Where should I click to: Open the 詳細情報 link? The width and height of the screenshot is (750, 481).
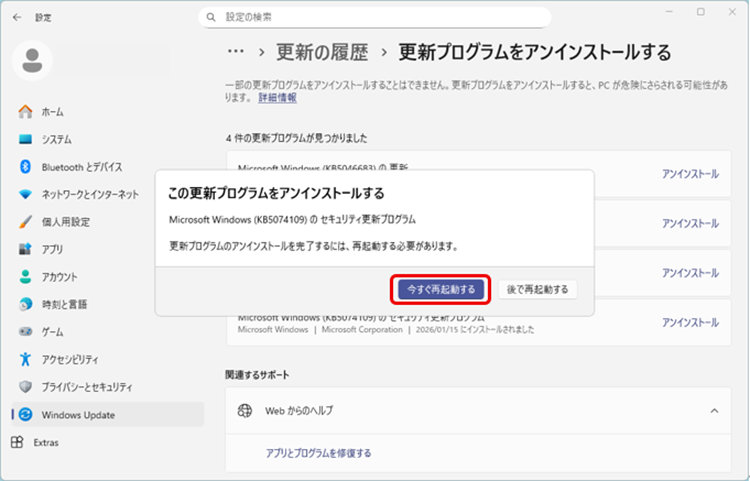(277, 98)
